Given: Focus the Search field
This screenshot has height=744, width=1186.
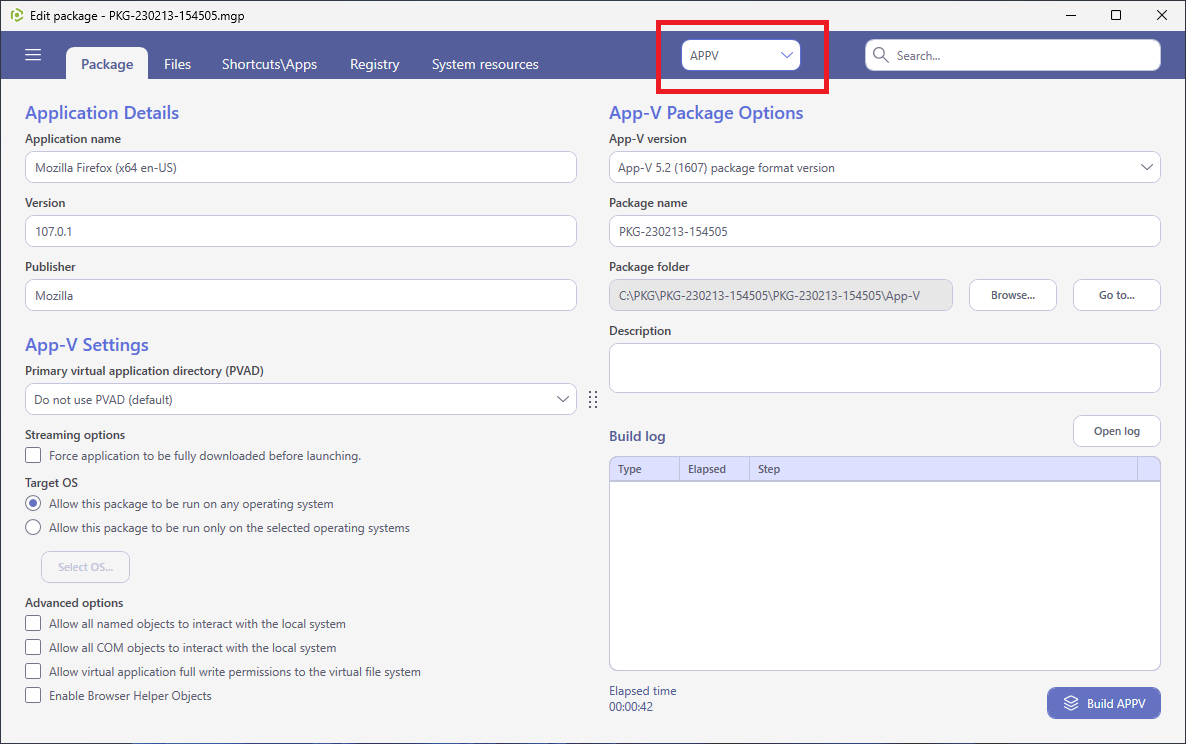Looking at the screenshot, I should tap(1013, 55).
